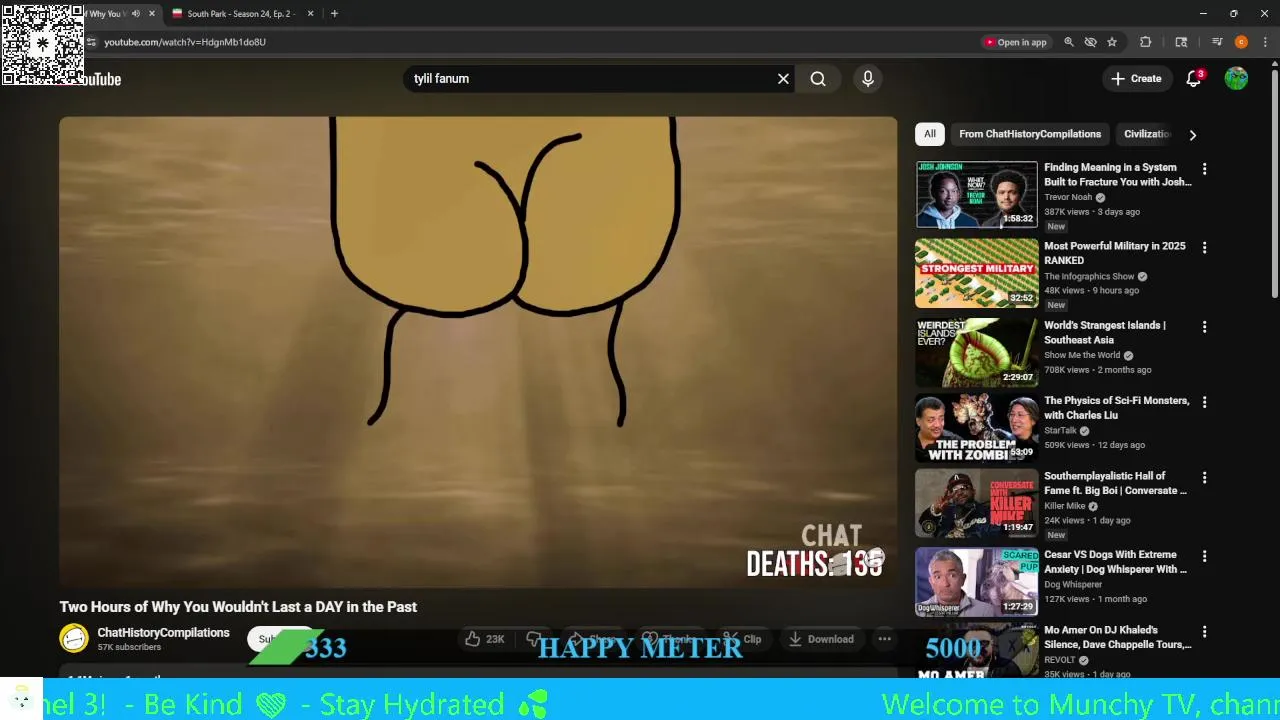Viewport: 1280px width, 720px height.
Task: Open options menu for Finding Meaning video
Action: (1204, 169)
